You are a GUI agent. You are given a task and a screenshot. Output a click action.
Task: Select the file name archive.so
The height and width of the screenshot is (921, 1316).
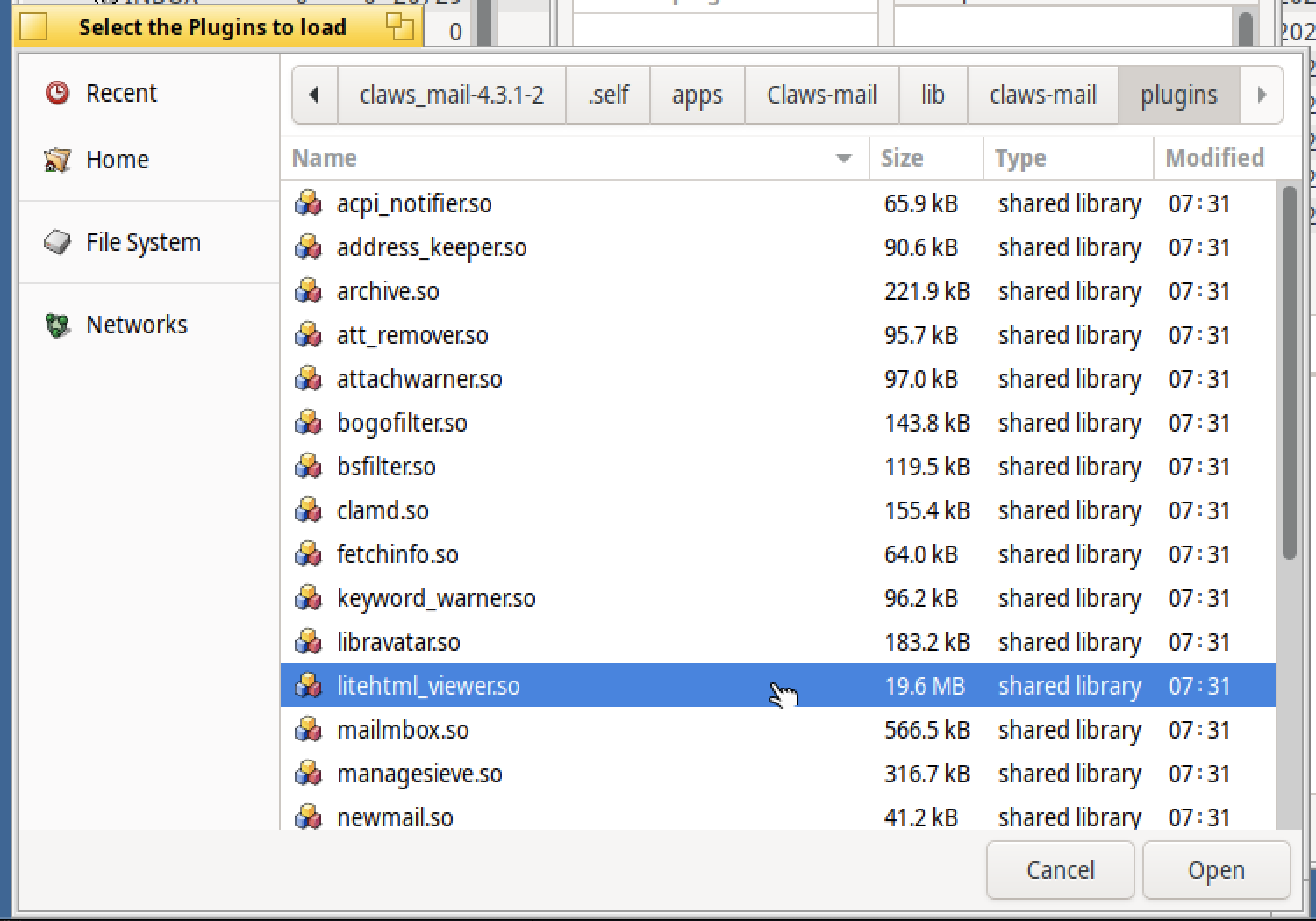pyautogui.click(x=388, y=291)
